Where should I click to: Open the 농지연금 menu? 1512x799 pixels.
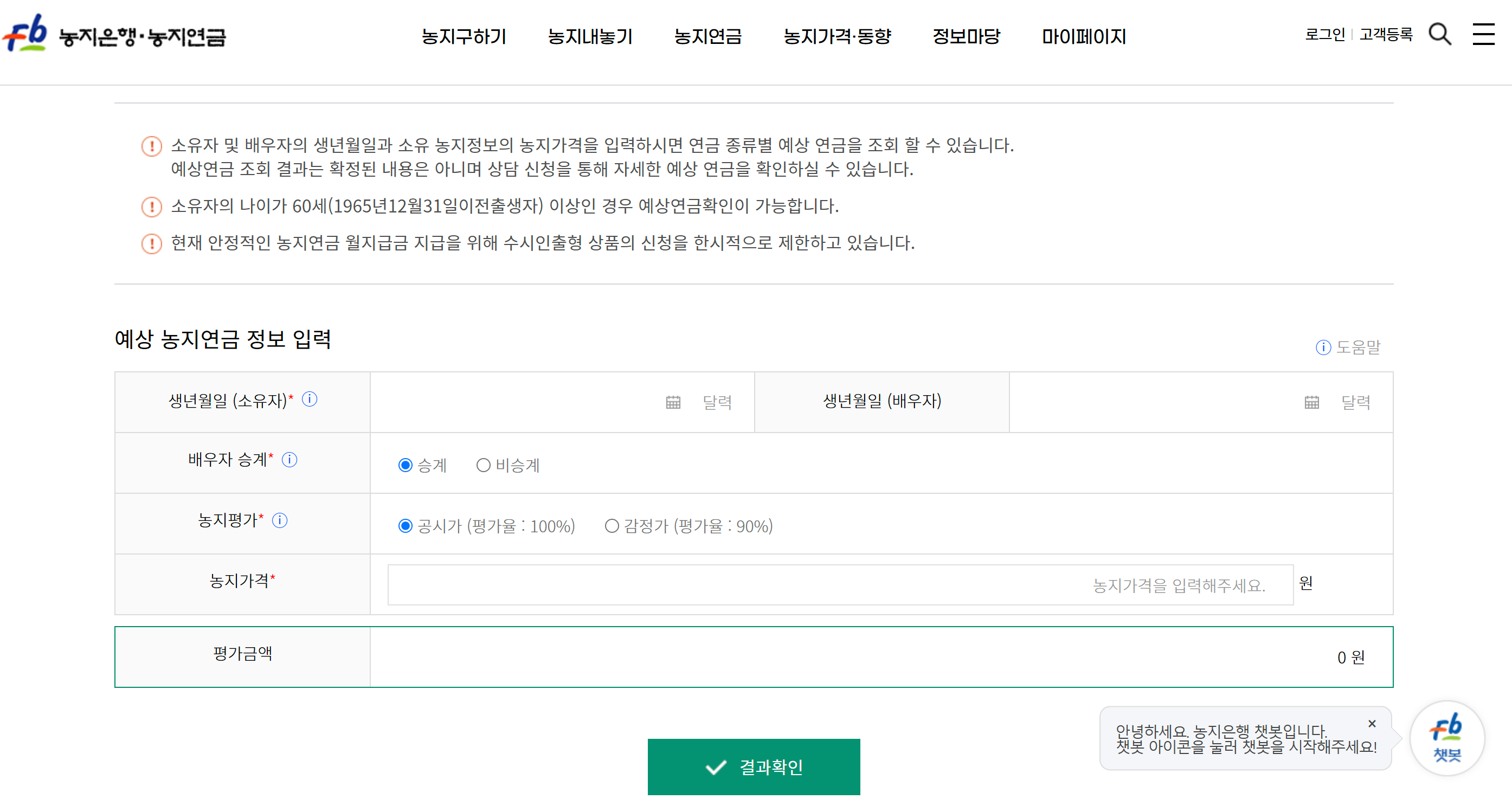707,36
